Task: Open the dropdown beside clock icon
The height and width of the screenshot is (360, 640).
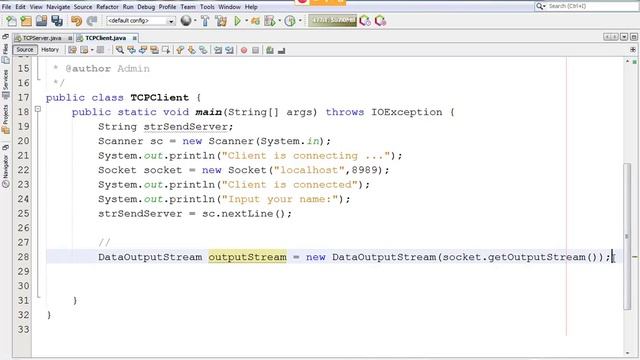Action: pos(300,21)
